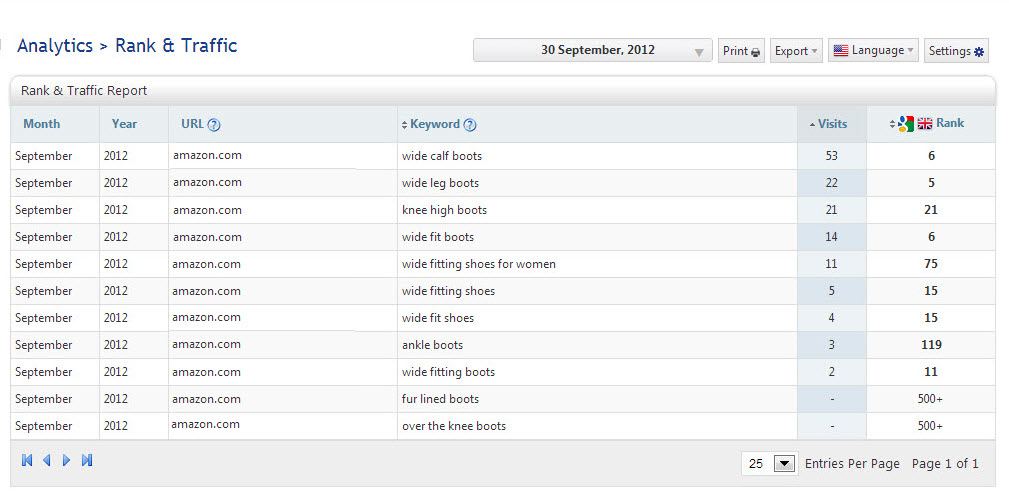Open the Language dropdown
Image resolution: width=1009 pixels, height=491 pixels.
[873, 50]
